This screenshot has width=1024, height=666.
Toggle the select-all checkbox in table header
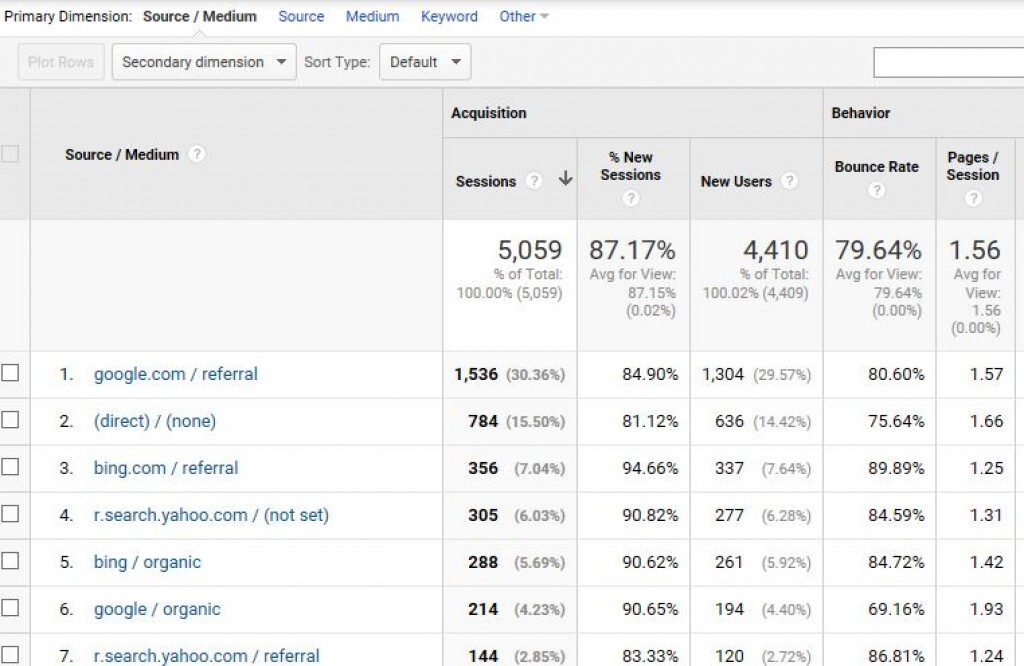10,155
